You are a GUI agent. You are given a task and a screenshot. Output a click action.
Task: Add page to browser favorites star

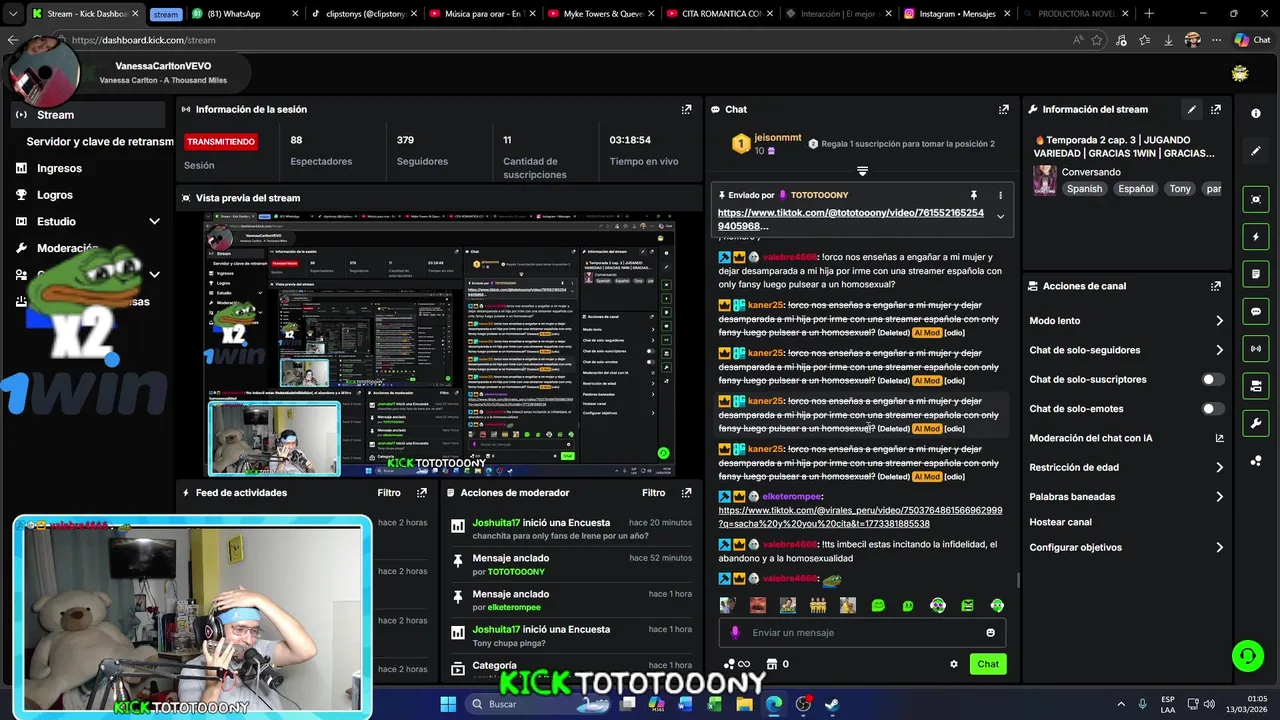[1097, 40]
